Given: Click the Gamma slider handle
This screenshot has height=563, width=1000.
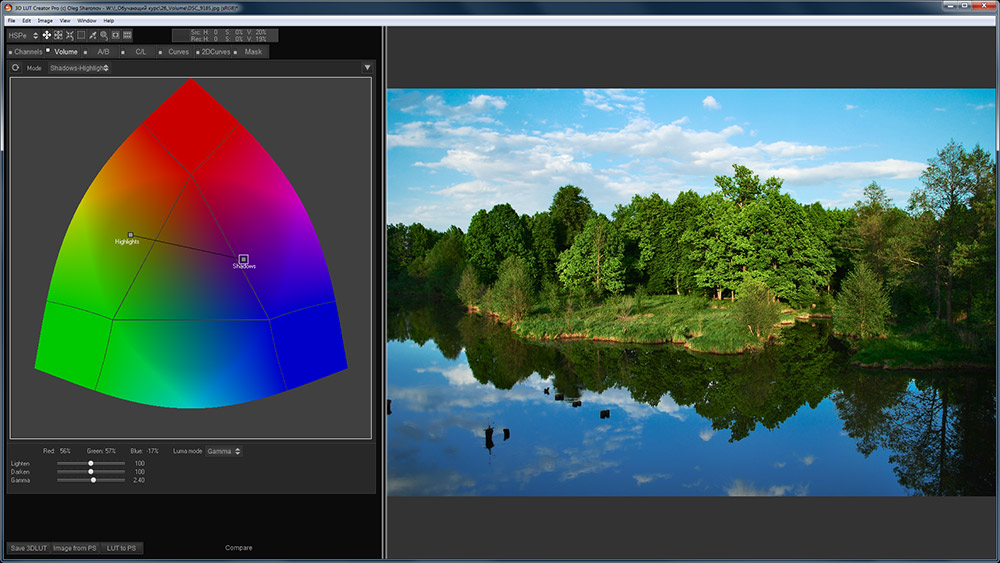Looking at the screenshot, I should [x=93, y=480].
